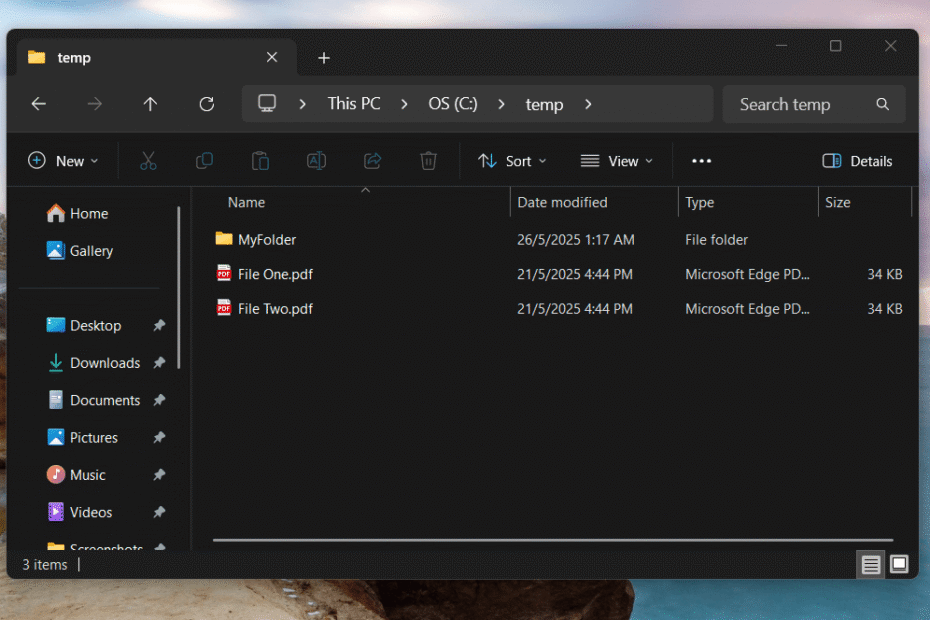The height and width of the screenshot is (620, 930).
Task: Minimize the File Explorer window
Action: 781,46
